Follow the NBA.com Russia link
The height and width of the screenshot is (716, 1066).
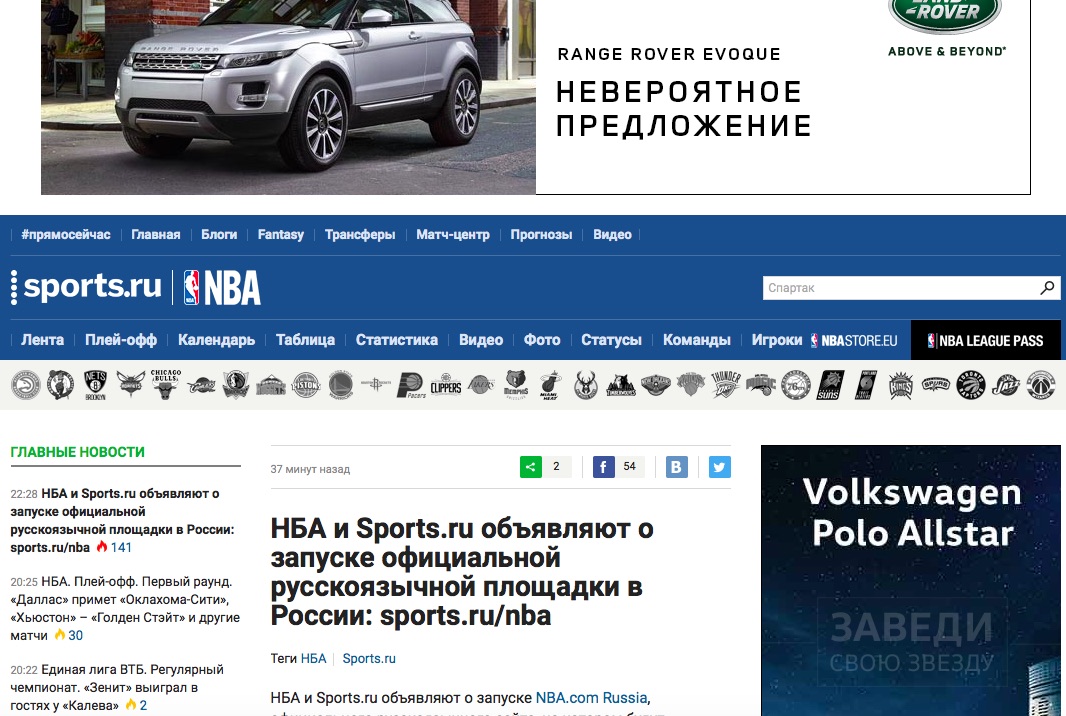point(591,698)
